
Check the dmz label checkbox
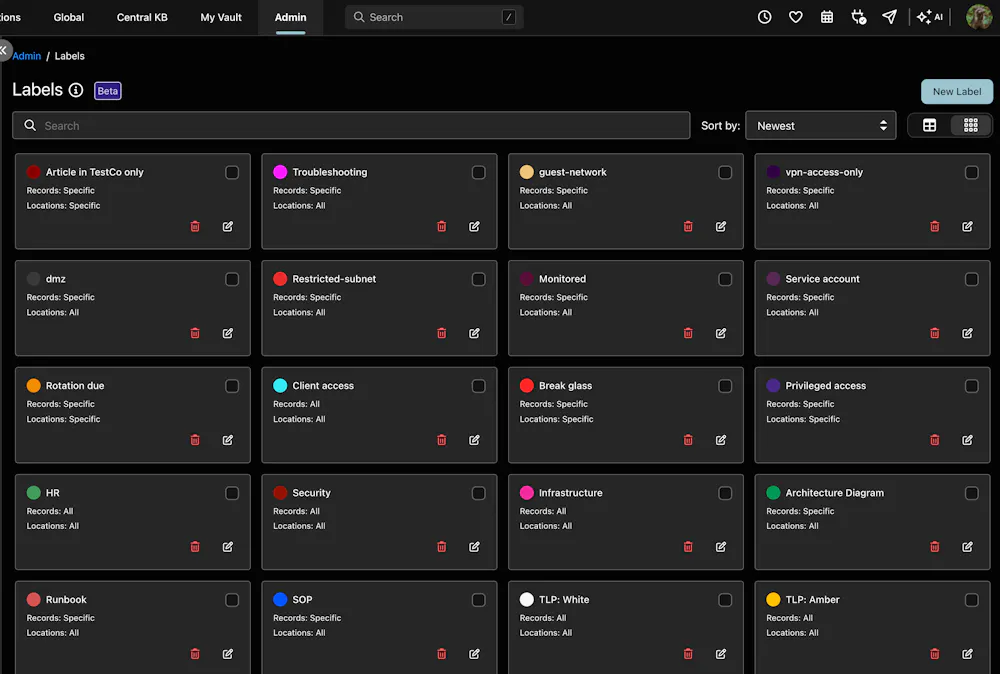(x=232, y=279)
